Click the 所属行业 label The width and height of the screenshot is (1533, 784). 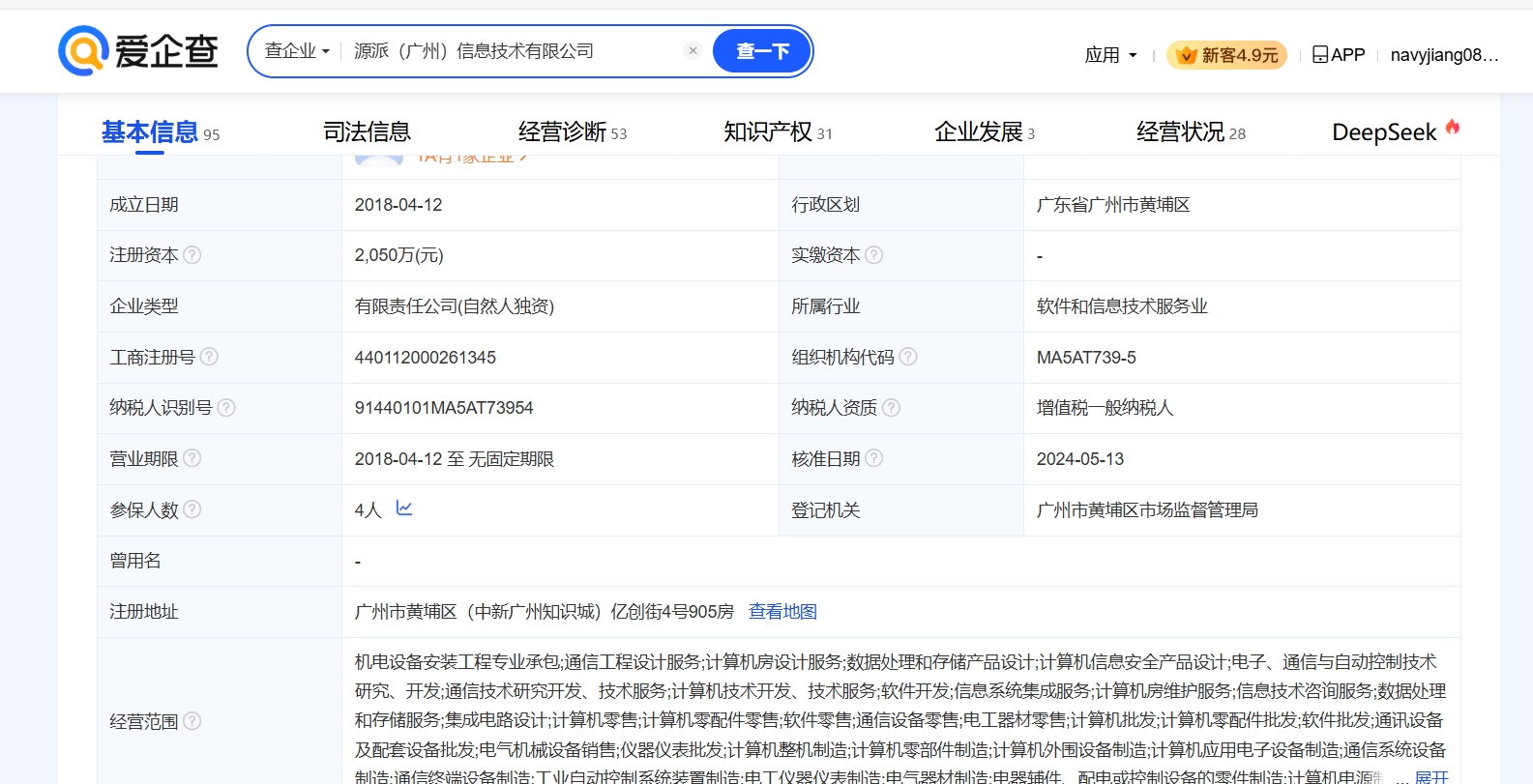825,306
